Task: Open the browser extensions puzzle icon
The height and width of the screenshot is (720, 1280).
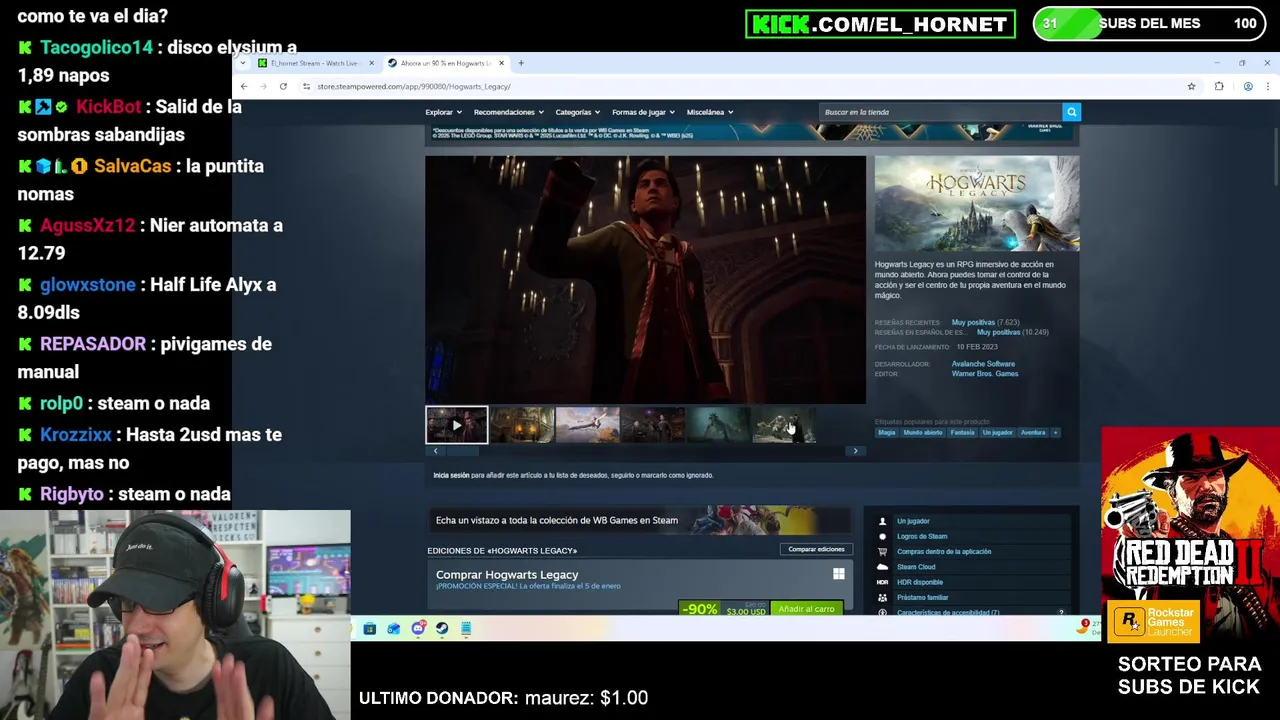Action: click(x=1219, y=87)
